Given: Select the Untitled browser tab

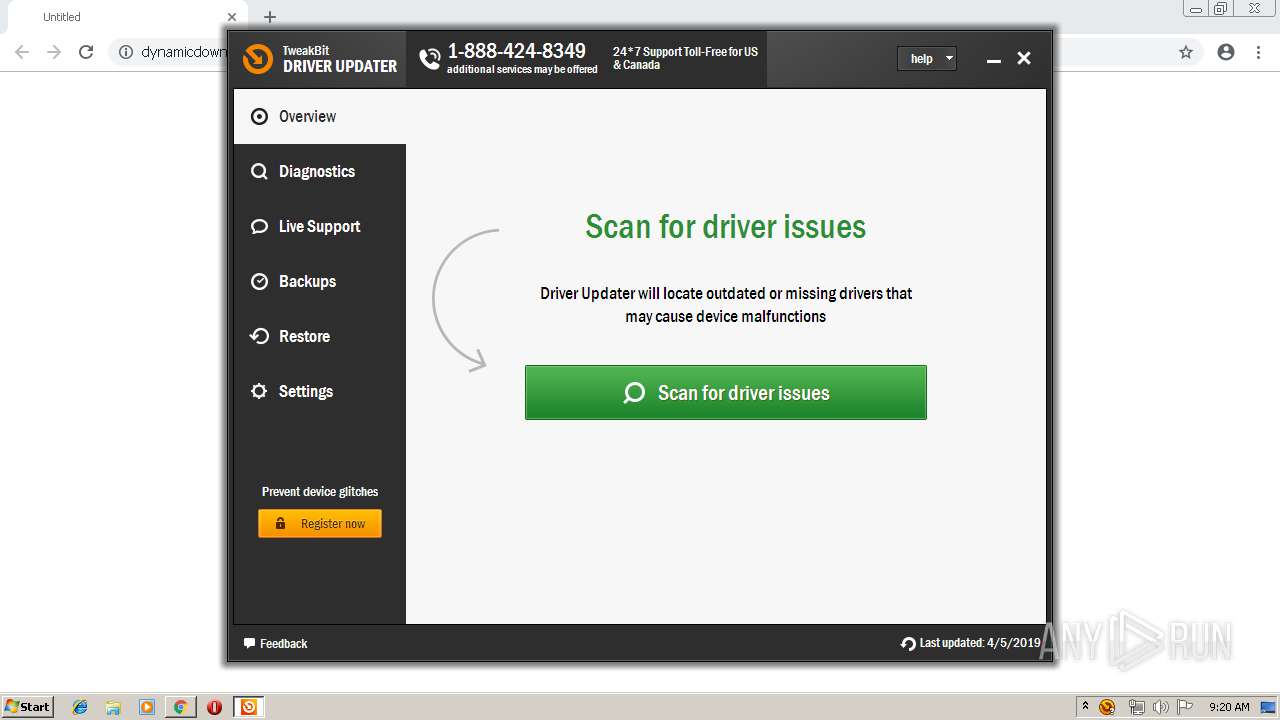Looking at the screenshot, I should (125, 17).
